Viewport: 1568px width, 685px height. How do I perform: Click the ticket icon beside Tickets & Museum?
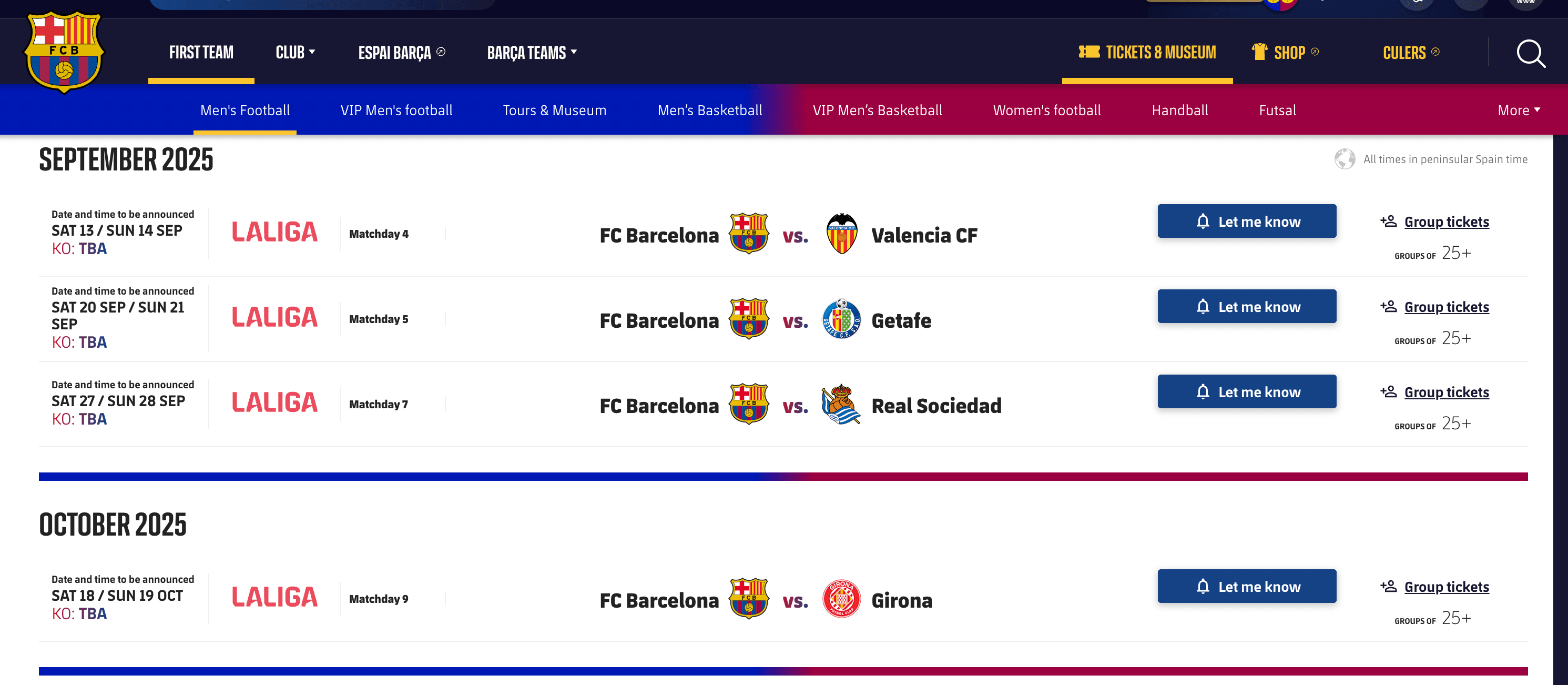click(x=1089, y=52)
